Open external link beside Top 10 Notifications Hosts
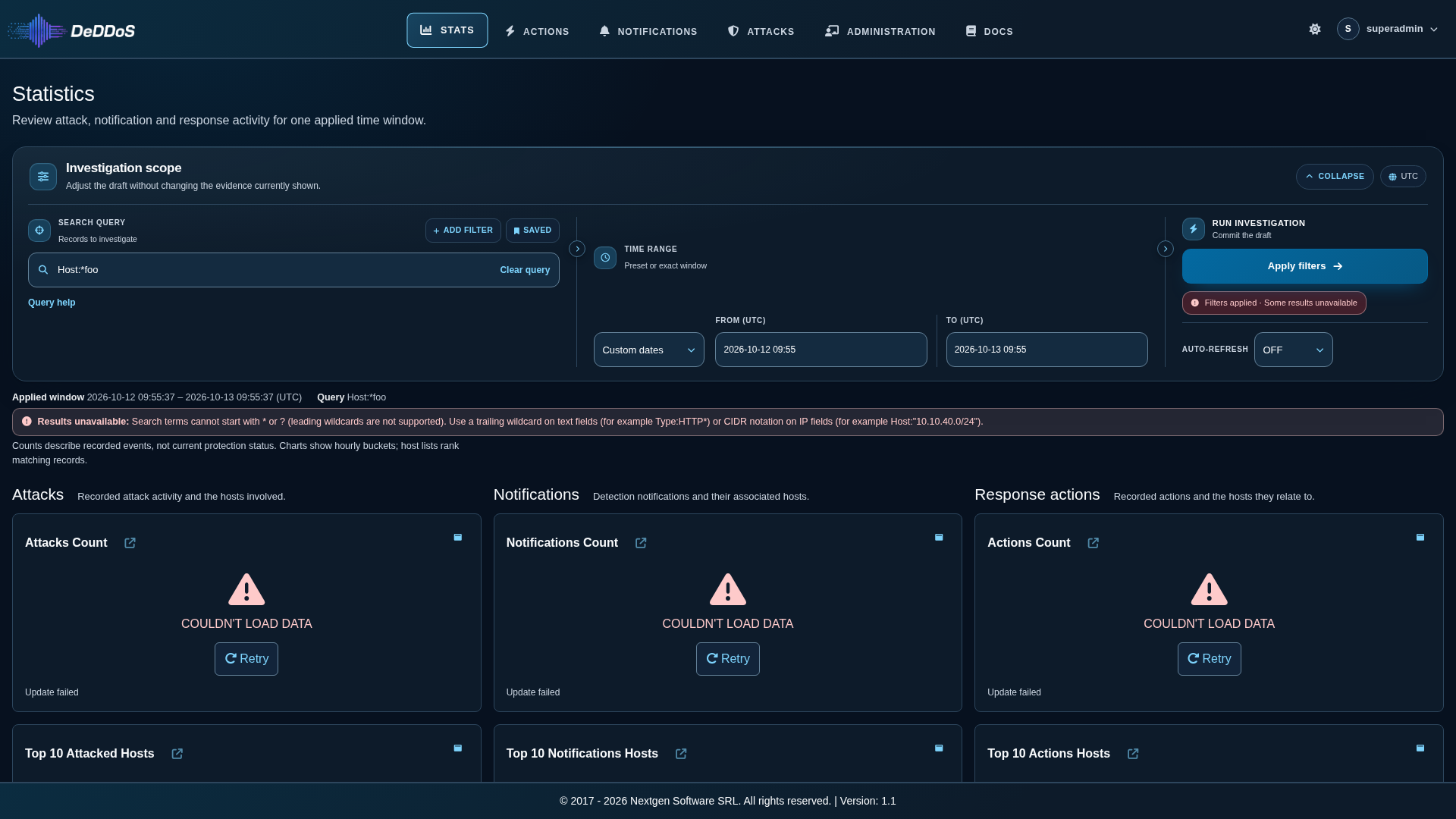1456x819 pixels. pyautogui.click(x=681, y=754)
